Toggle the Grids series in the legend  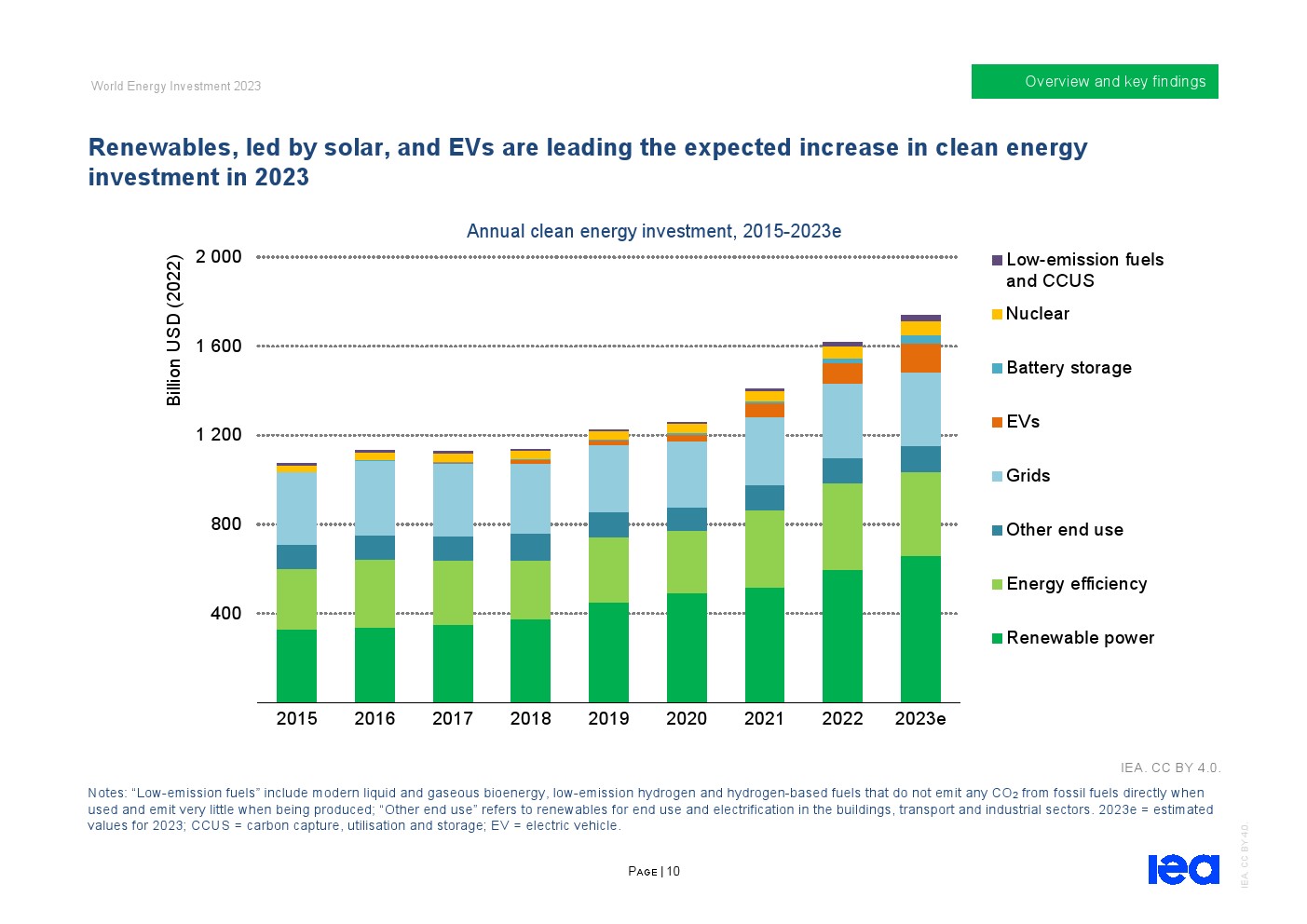pos(997,476)
